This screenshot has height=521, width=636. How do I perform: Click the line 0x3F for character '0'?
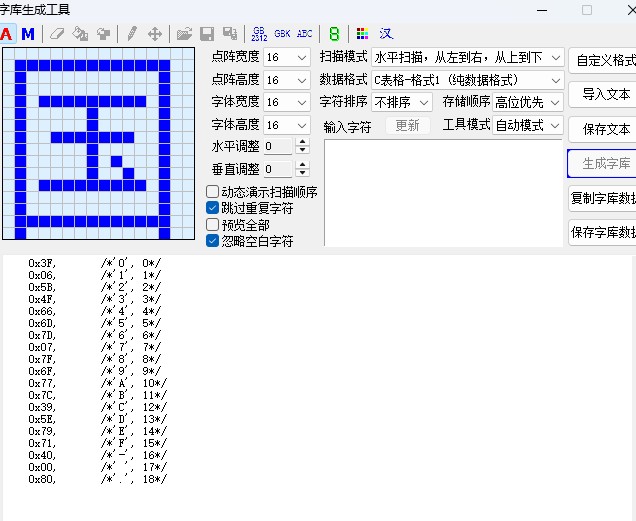point(95,263)
